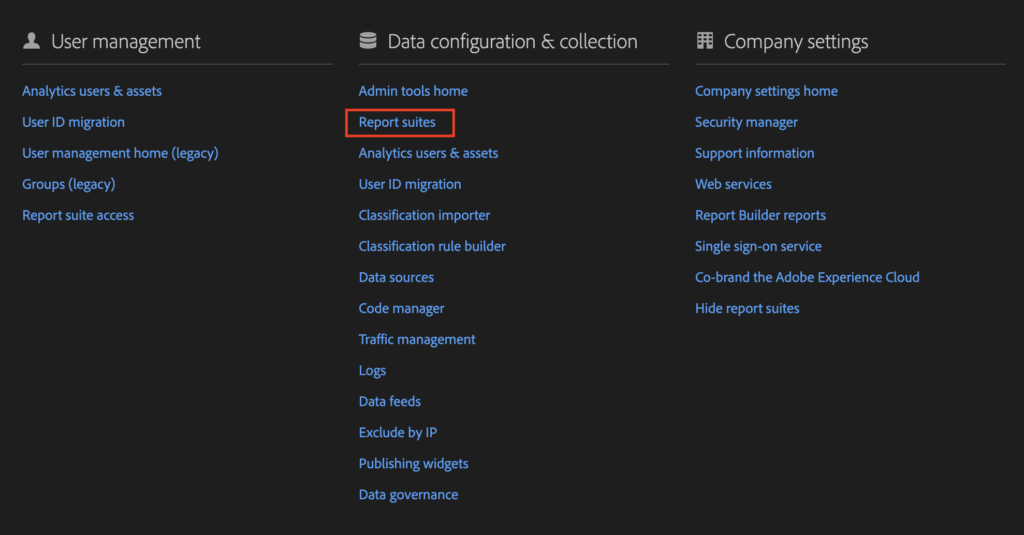Select Report suite access

(x=78, y=215)
